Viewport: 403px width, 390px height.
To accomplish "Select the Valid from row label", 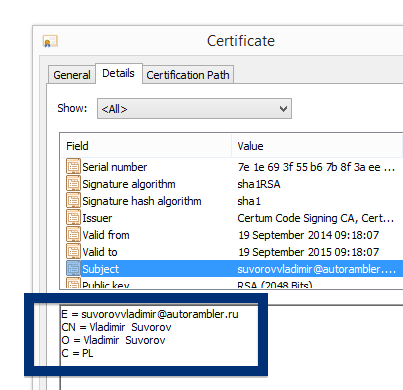I will pos(106,235).
